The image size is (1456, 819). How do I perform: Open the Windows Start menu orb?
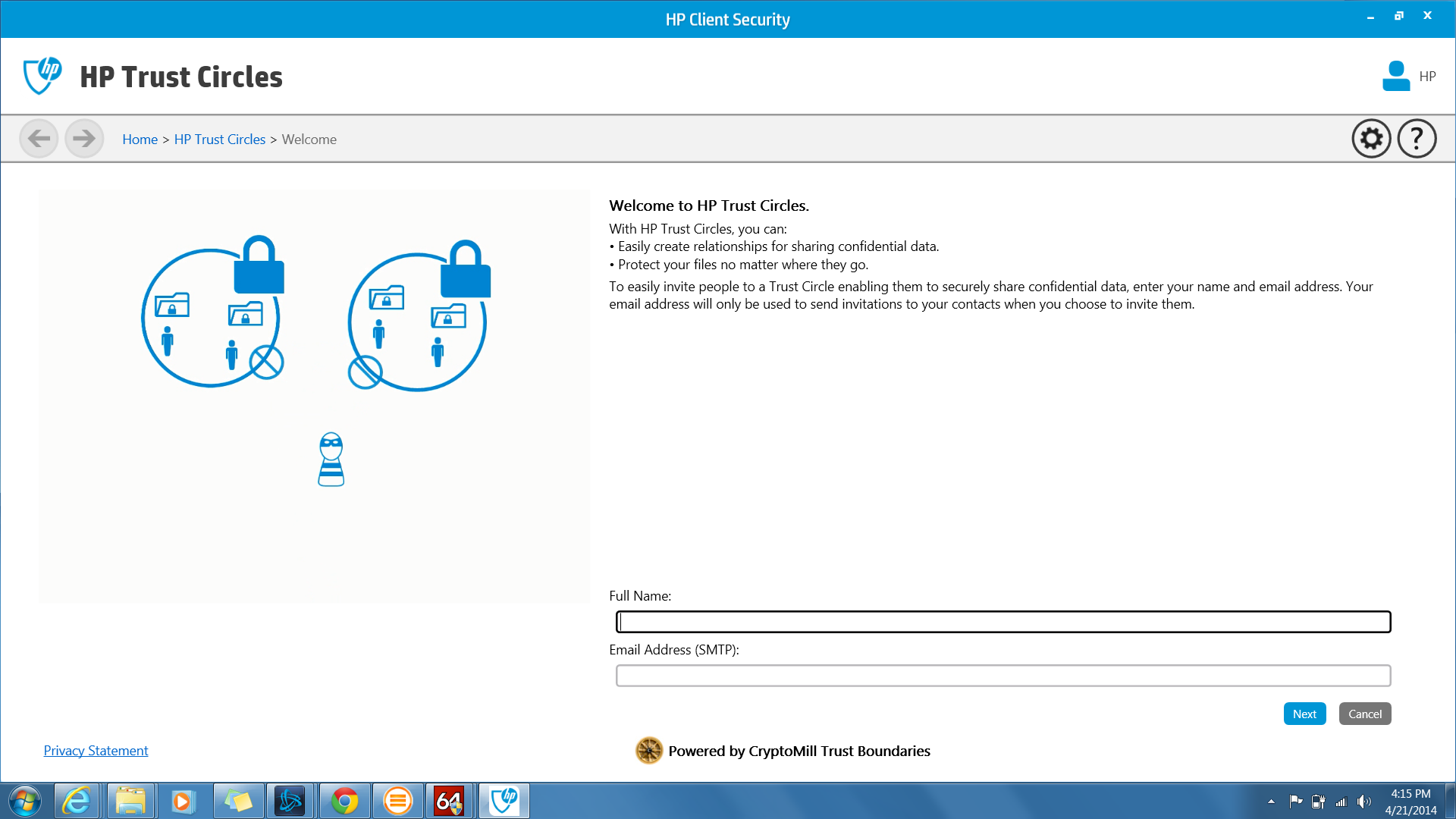click(25, 801)
